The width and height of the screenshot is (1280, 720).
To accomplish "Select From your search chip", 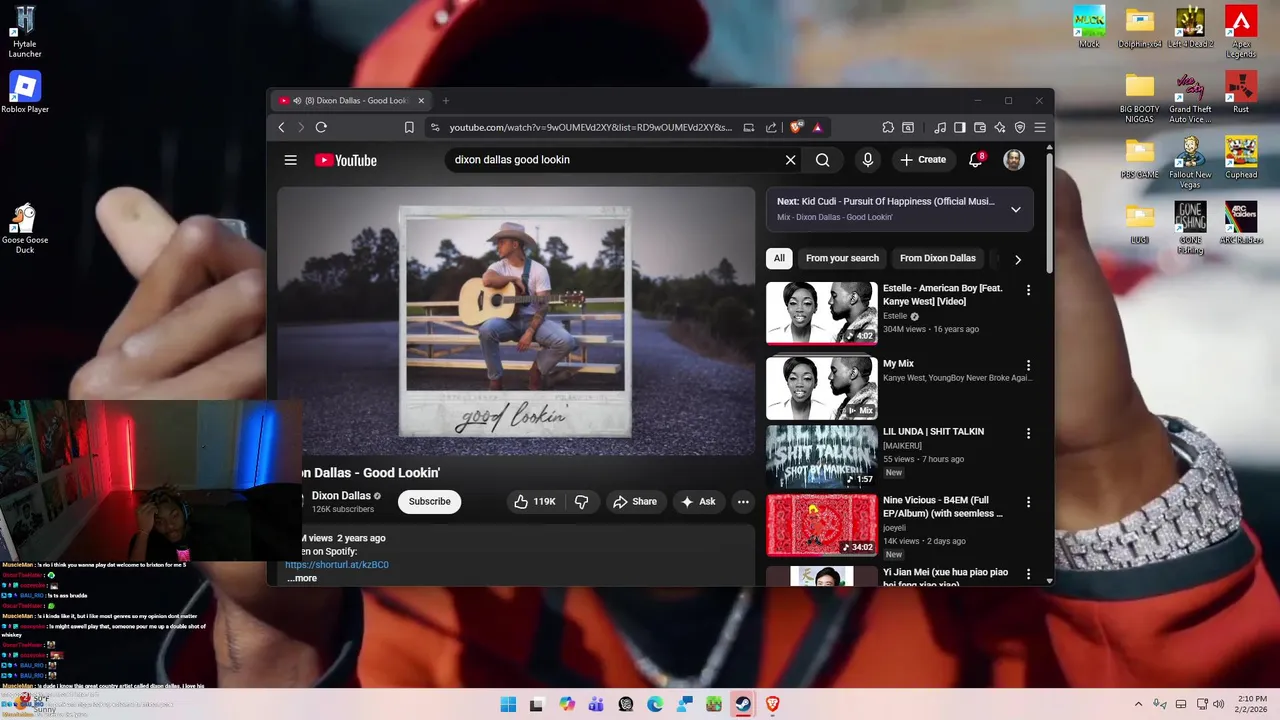I will (842, 258).
